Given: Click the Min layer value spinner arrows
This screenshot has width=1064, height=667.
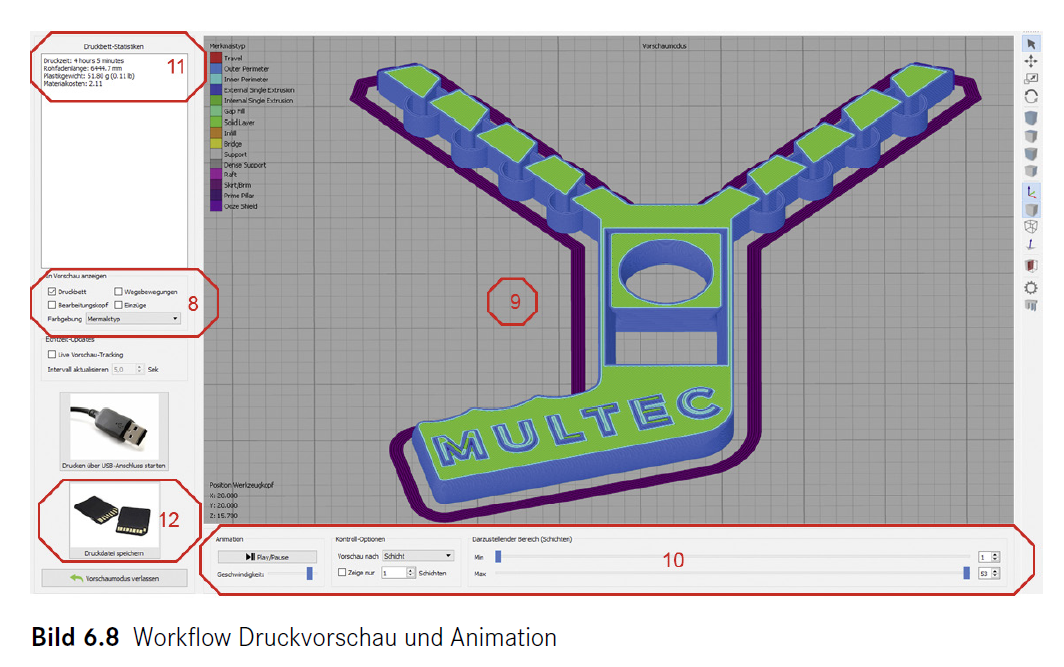Looking at the screenshot, I should (x=995, y=556).
